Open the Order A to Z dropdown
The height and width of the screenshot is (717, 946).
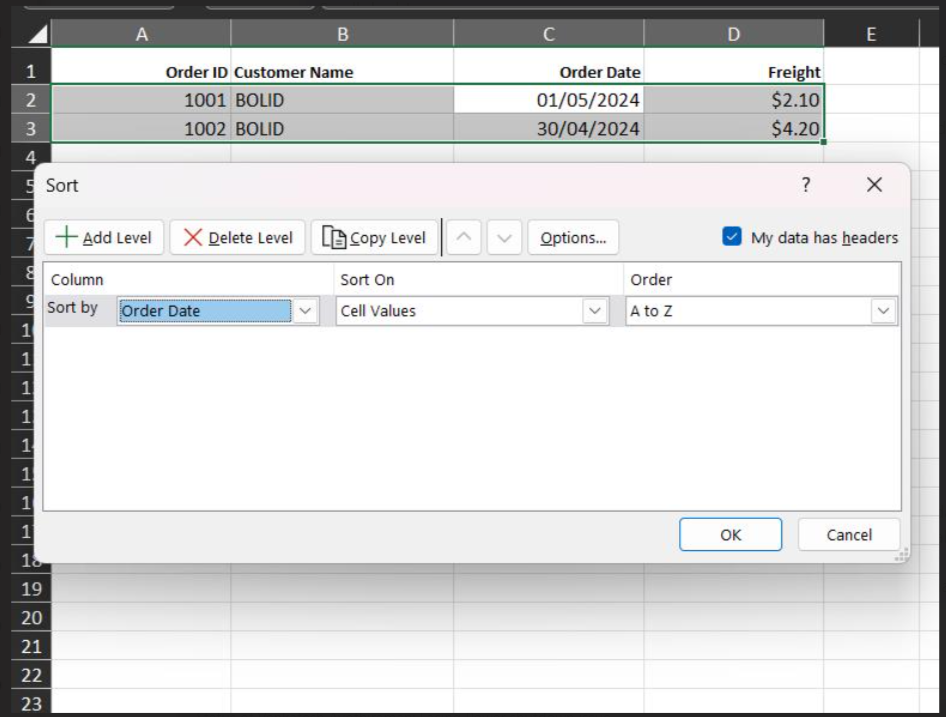[x=883, y=311]
